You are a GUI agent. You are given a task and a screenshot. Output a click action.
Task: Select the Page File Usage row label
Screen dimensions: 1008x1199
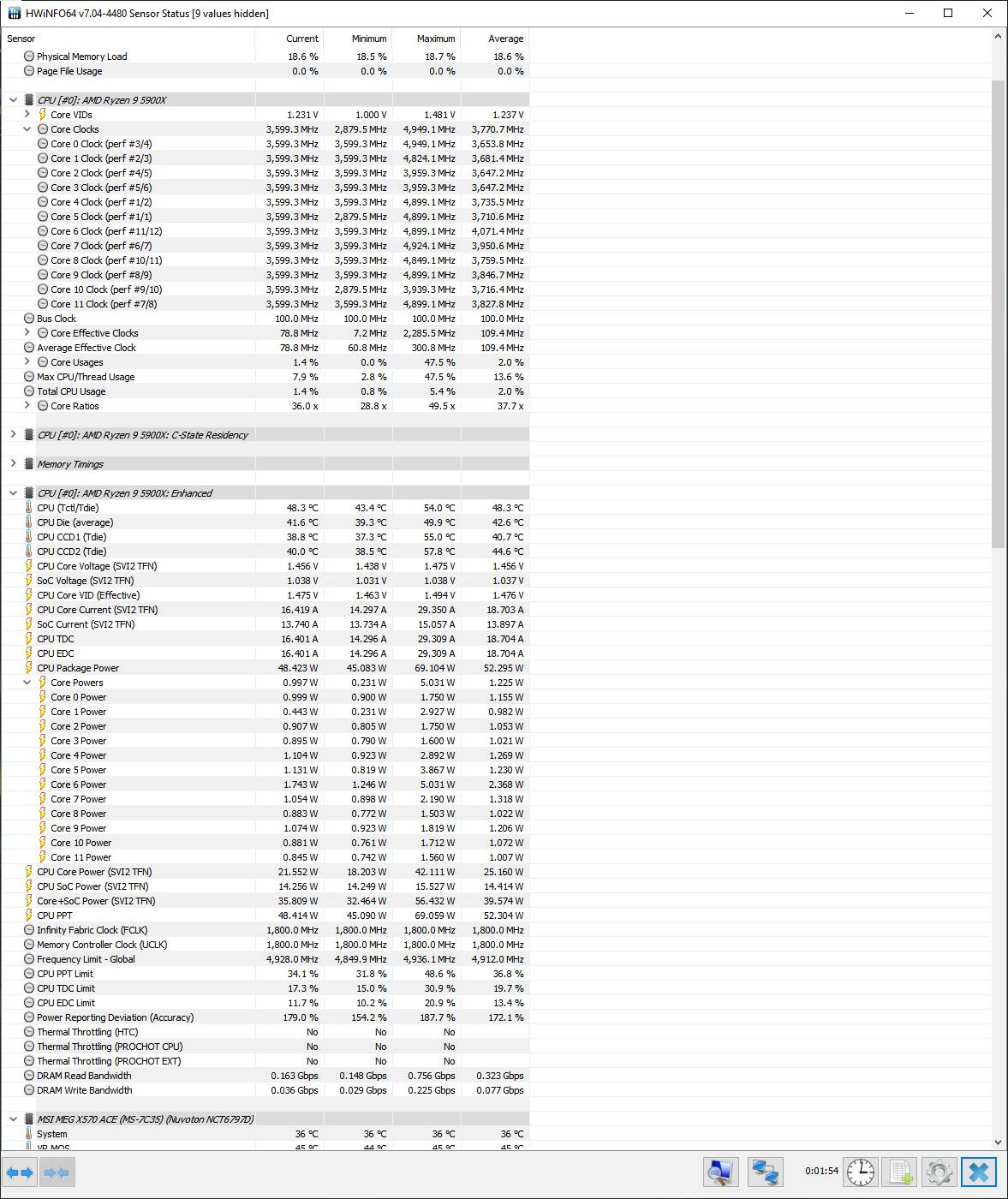[x=69, y=71]
